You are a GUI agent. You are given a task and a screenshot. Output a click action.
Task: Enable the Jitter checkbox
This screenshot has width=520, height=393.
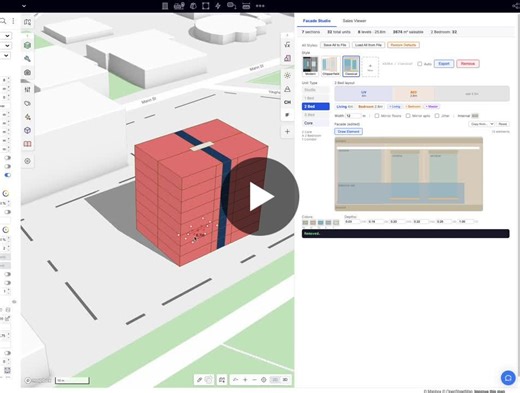click(437, 116)
